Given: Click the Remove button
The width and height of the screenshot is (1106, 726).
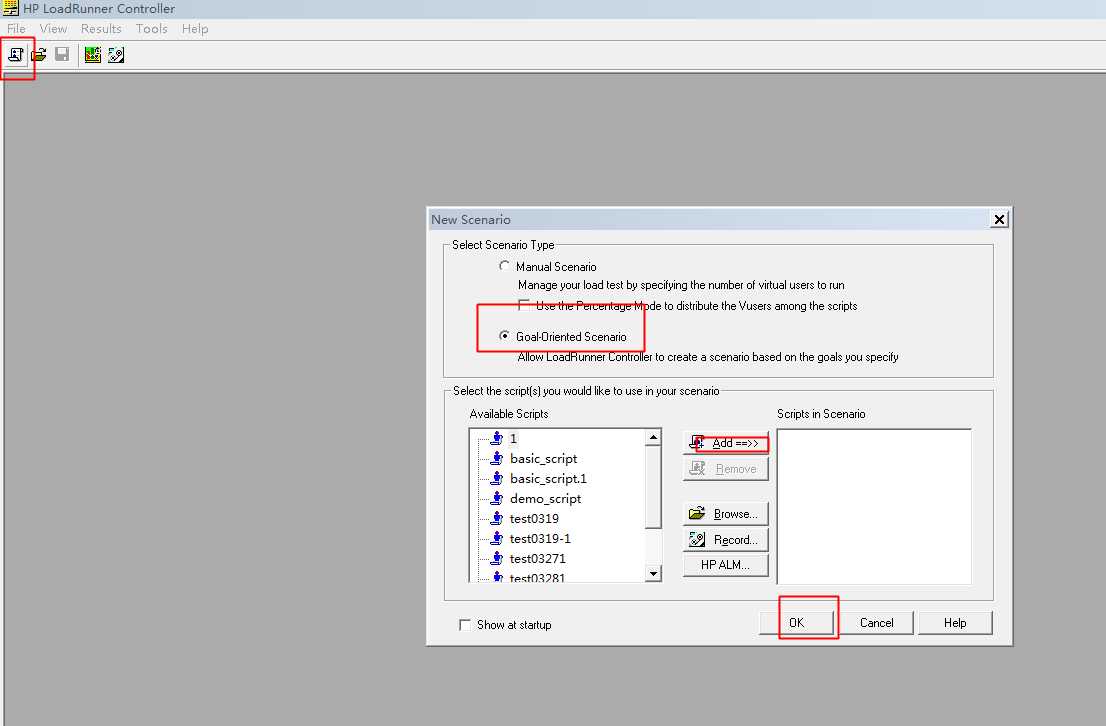Looking at the screenshot, I should (x=726, y=468).
